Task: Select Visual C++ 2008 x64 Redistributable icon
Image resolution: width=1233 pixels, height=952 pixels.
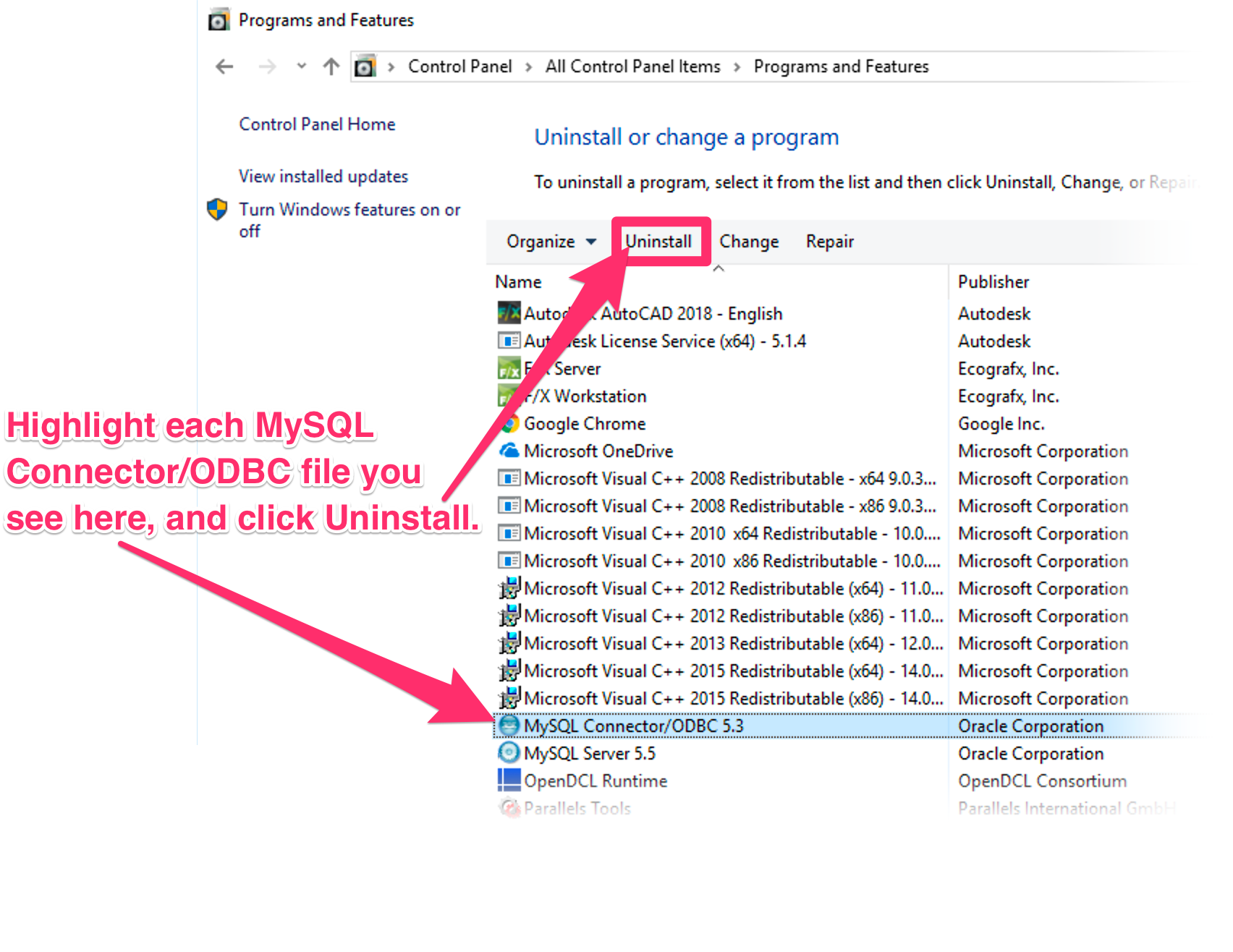Action: [509, 478]
